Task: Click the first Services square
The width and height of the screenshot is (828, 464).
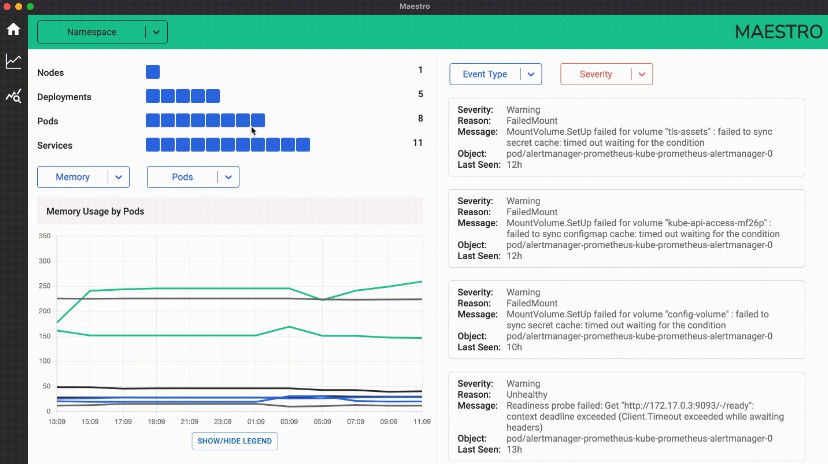Action: pos(153,145)
